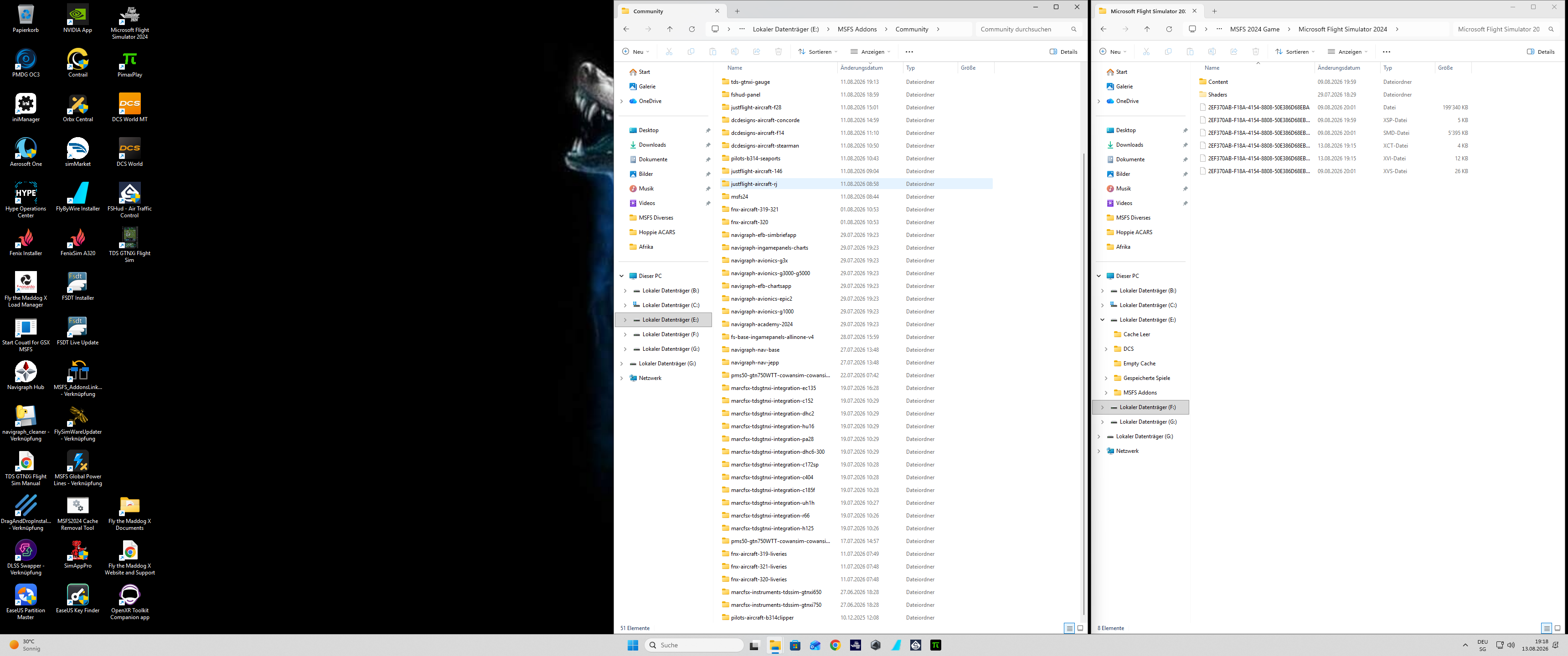
Task: Open FlyByWire Installer desktop icon
Action: (78, 196)
